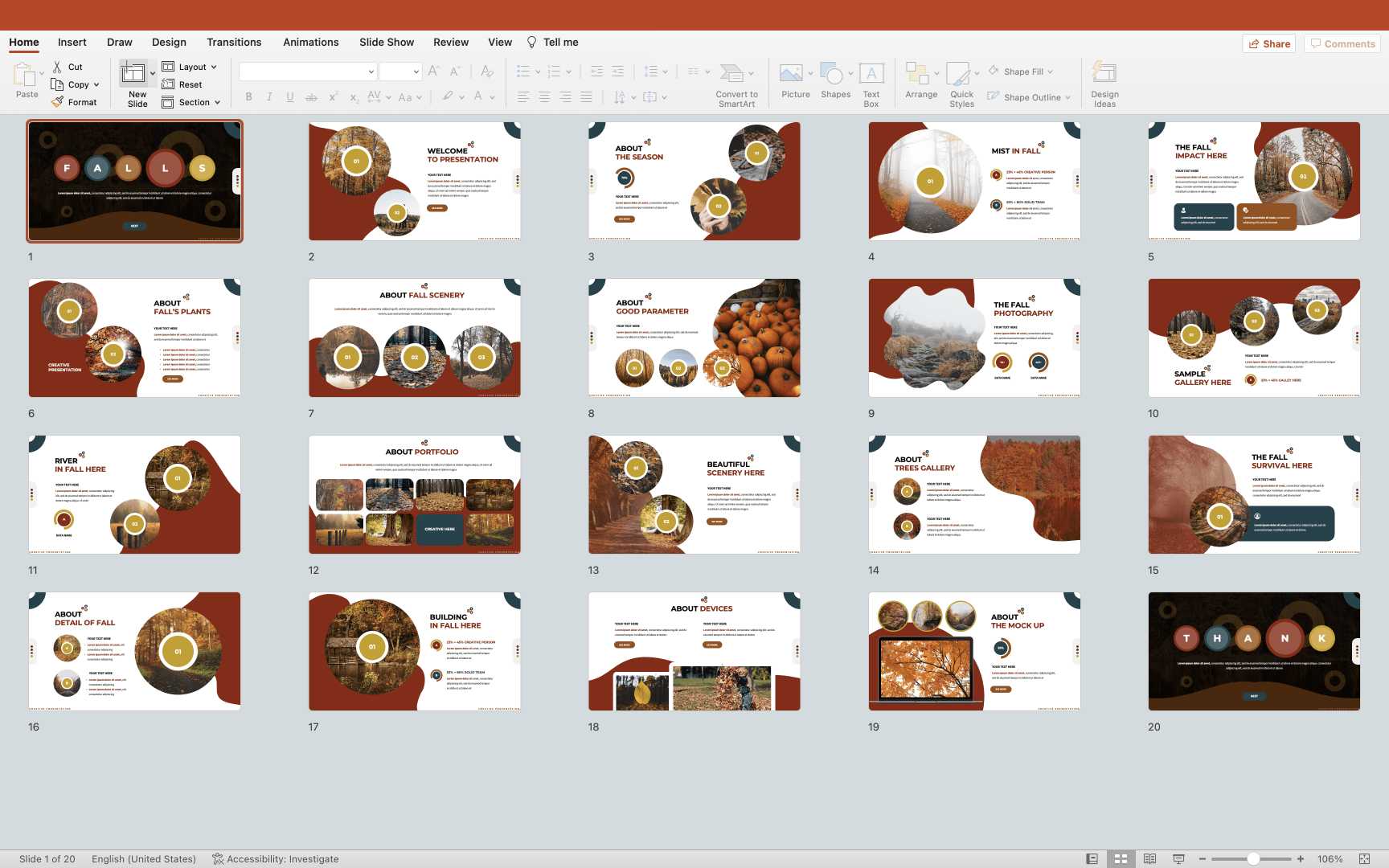1389x868 pixels.
Task: Insert a Picture from the ribbon
Action: click(792, 75)
